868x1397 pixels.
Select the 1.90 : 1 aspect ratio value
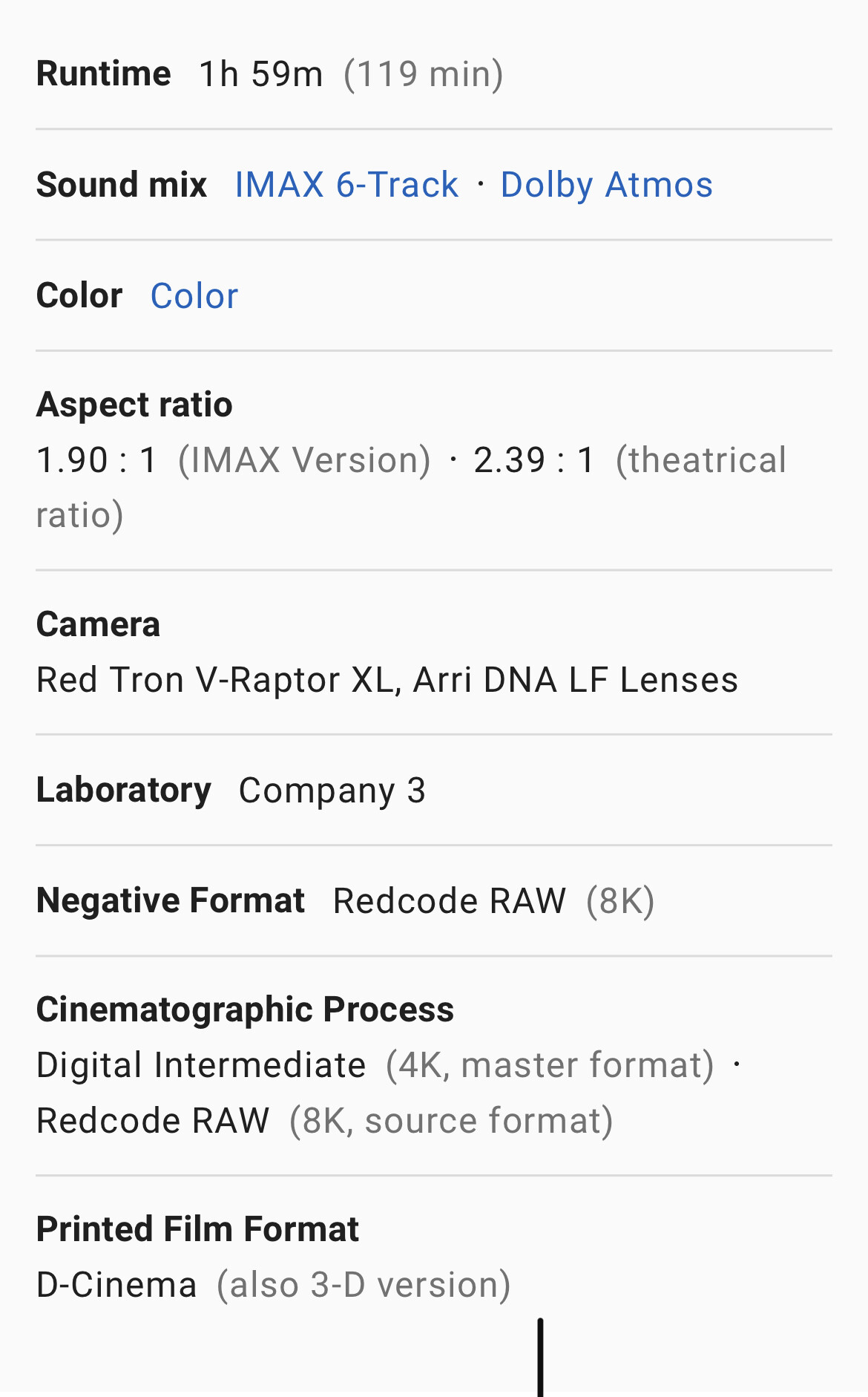point(97,460)
